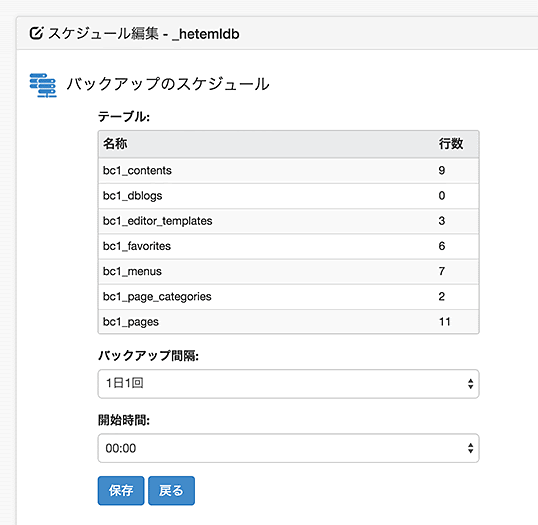Select the bc1_contents table row

coord(288,171)
